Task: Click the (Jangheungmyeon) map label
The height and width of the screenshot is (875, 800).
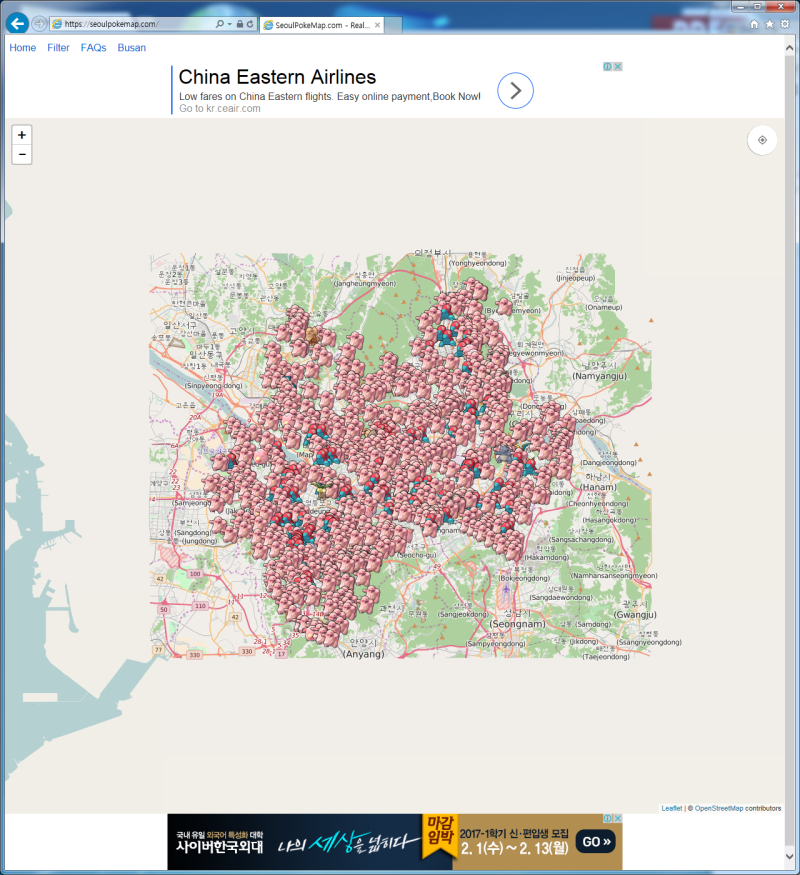Action: (x=365, y=283)
